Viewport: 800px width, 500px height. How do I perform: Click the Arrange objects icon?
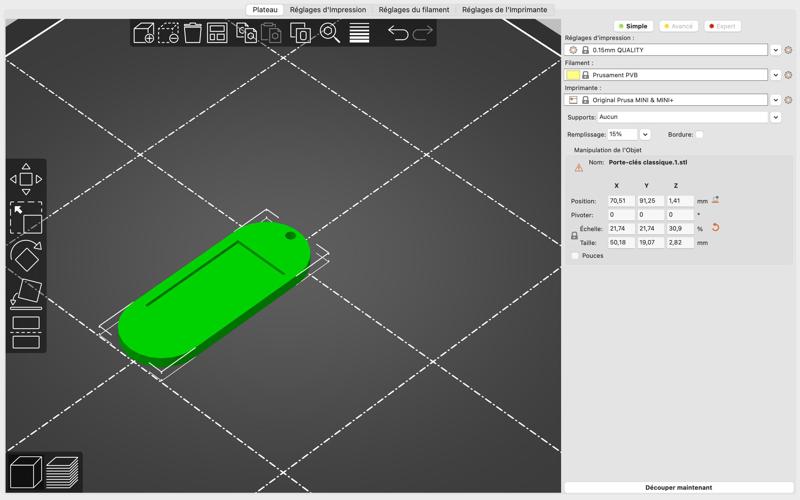point(217,33)
